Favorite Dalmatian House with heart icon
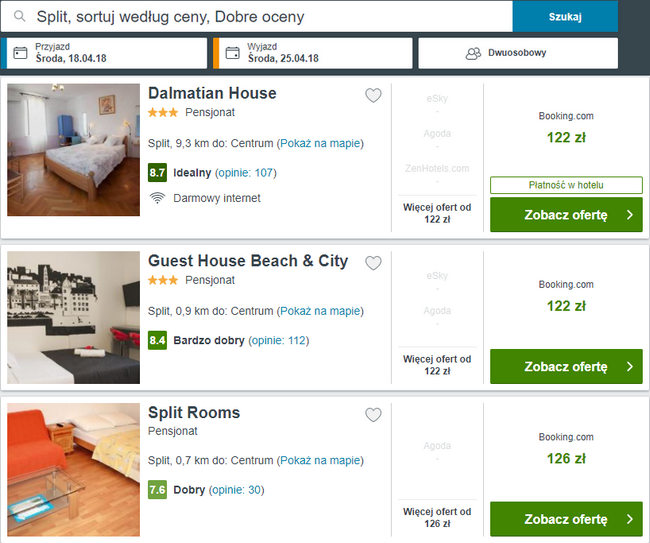This screenshot has width=650, height=543. pyautogui.click(x=373, y=96)
